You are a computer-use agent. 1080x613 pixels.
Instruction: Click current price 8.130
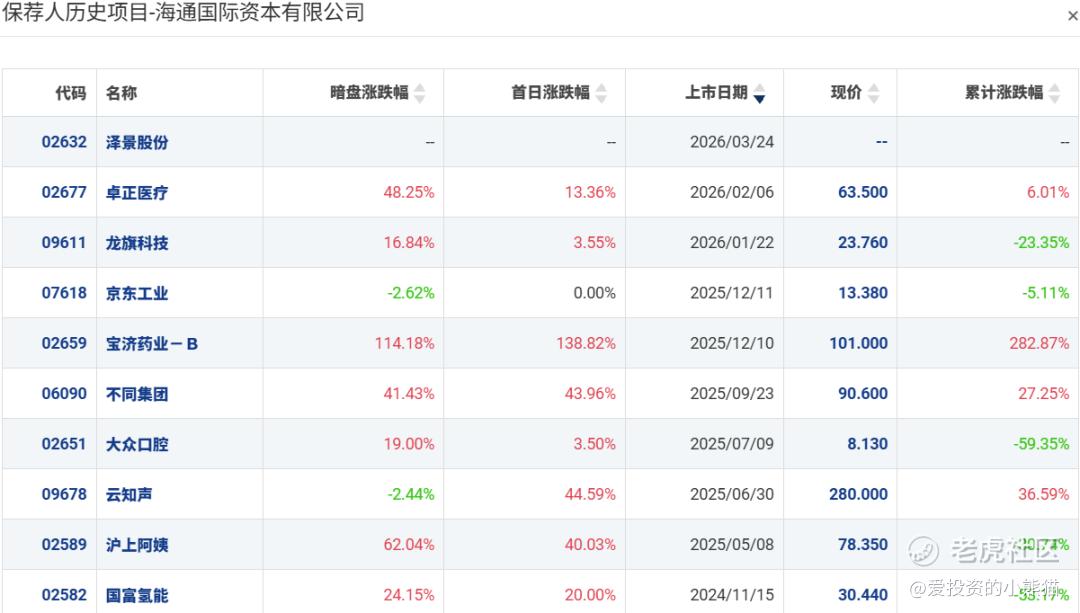click(867, 444)
